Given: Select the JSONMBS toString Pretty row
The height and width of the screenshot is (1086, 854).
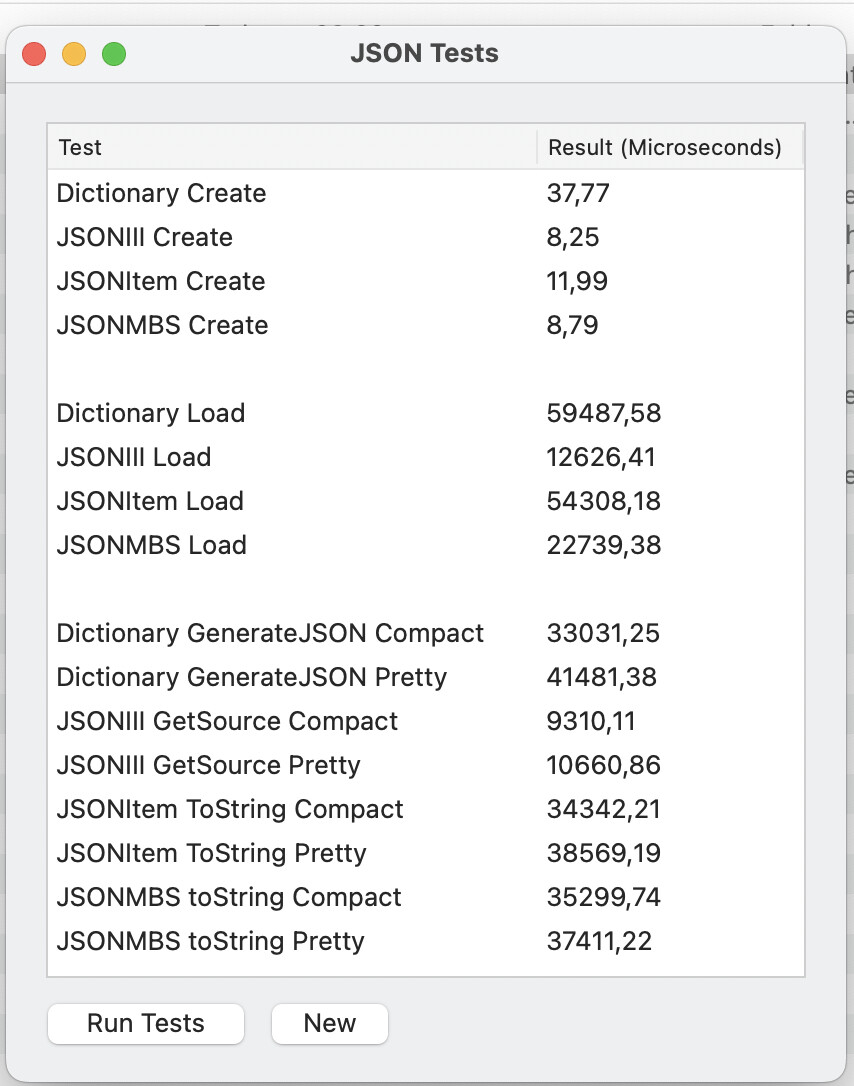Looking at the screenshot, I should (426, 941).
